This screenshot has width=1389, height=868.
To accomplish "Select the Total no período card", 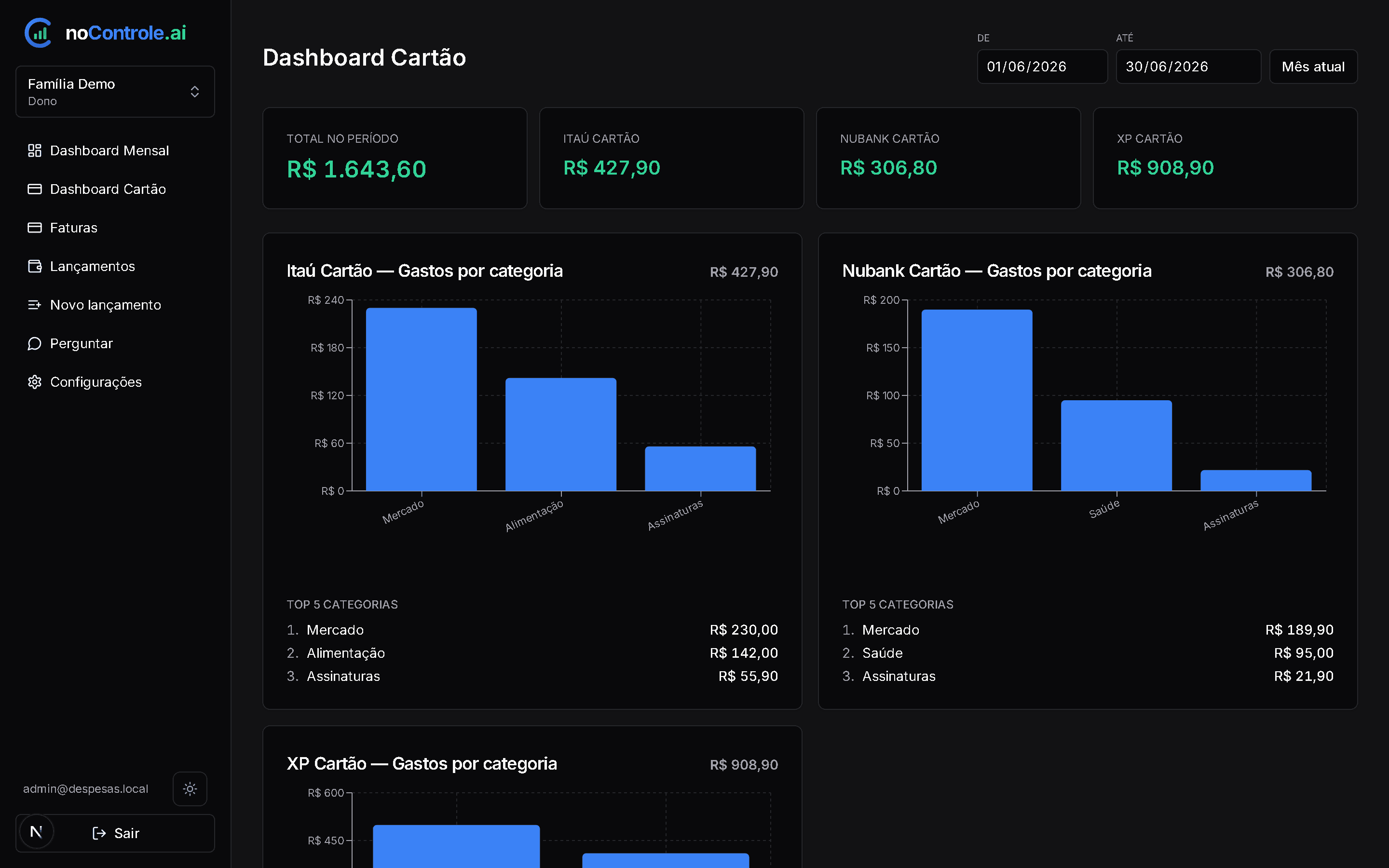I will click(x=395, y=158).
